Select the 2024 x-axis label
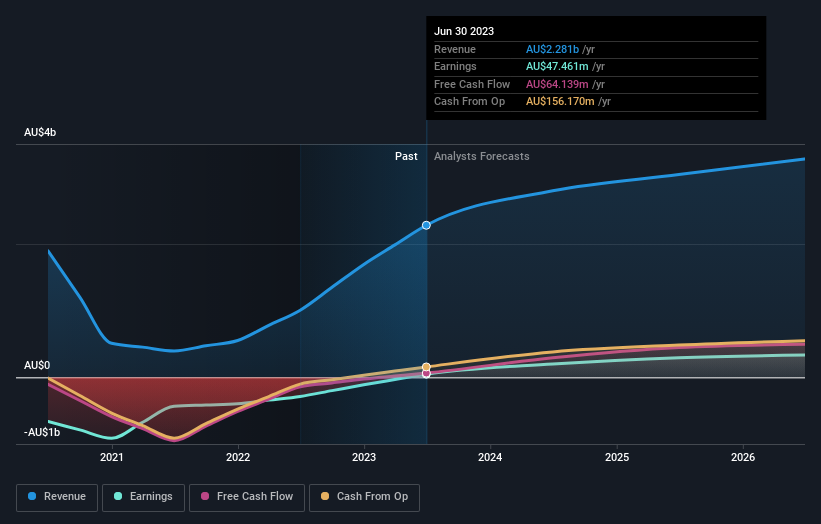Image resolution: width=821 pixels, height=524 pixels. [x=490, y=458]
